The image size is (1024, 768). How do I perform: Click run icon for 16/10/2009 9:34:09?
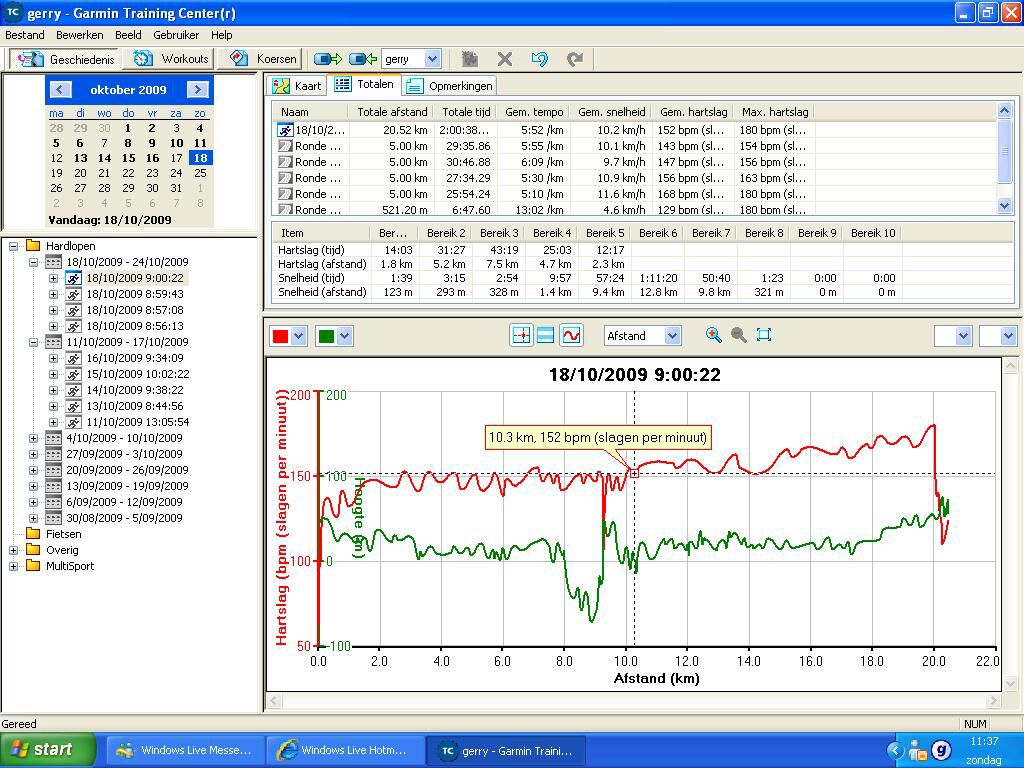[74, 358]
